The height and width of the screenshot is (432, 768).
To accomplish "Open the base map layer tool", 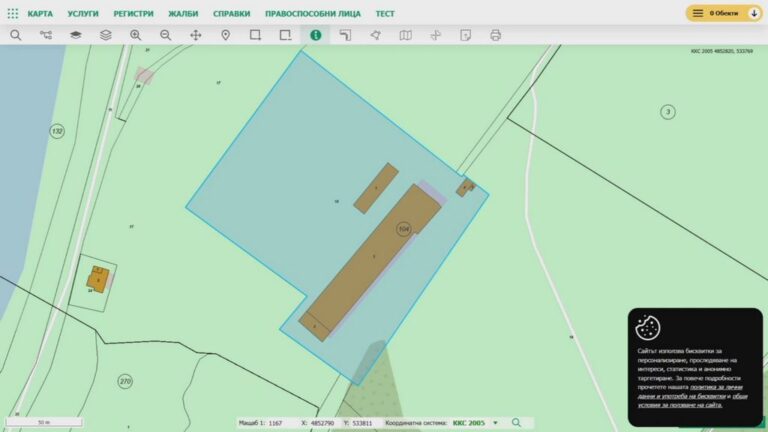I will click(x=75, y=35).
